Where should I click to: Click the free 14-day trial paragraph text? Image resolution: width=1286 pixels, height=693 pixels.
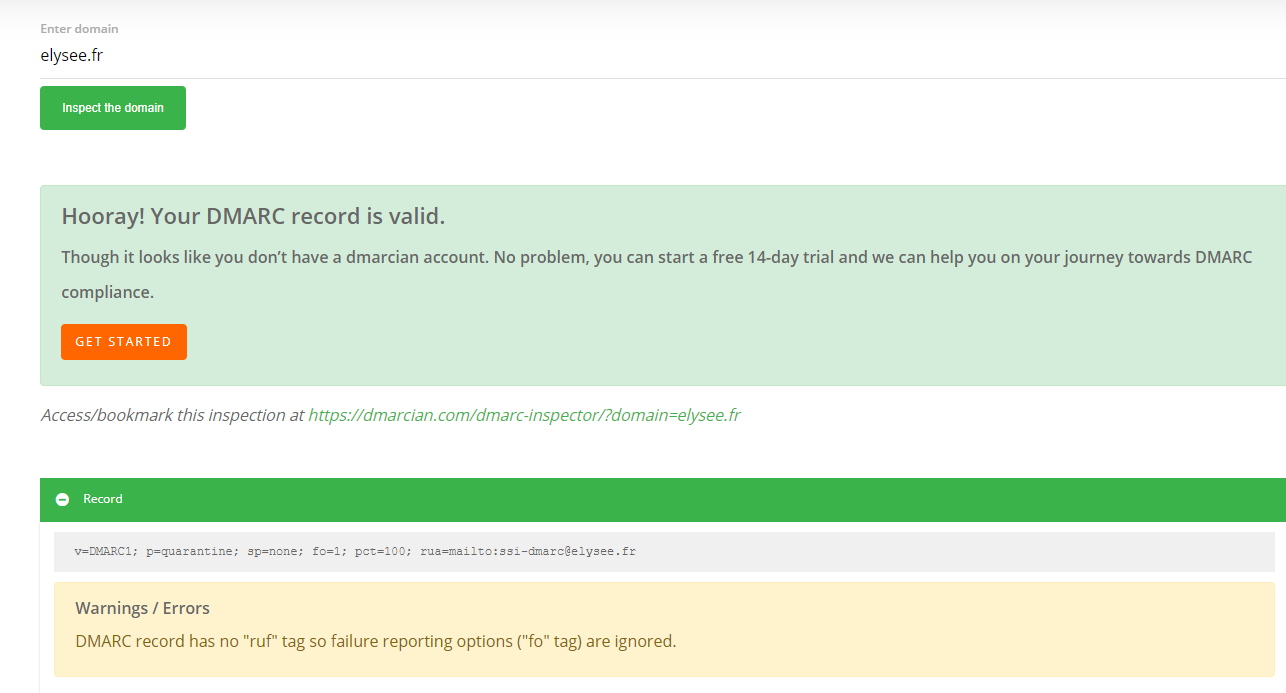click(656, 258)
